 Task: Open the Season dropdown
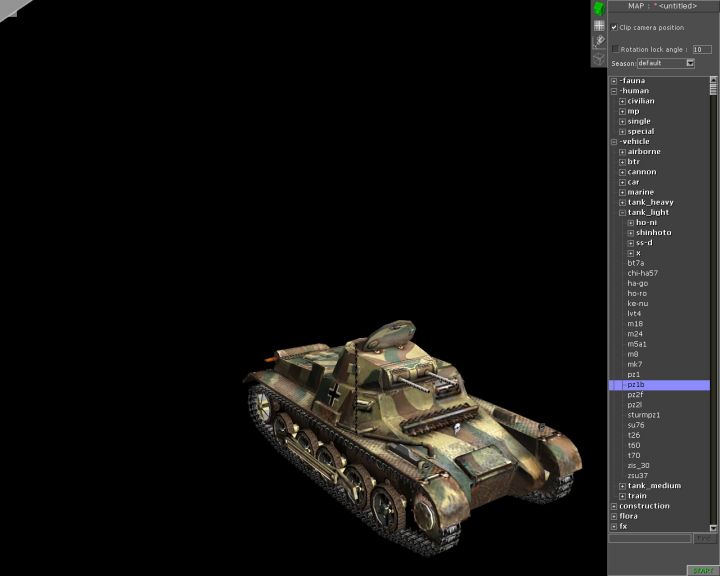point(689,63)
